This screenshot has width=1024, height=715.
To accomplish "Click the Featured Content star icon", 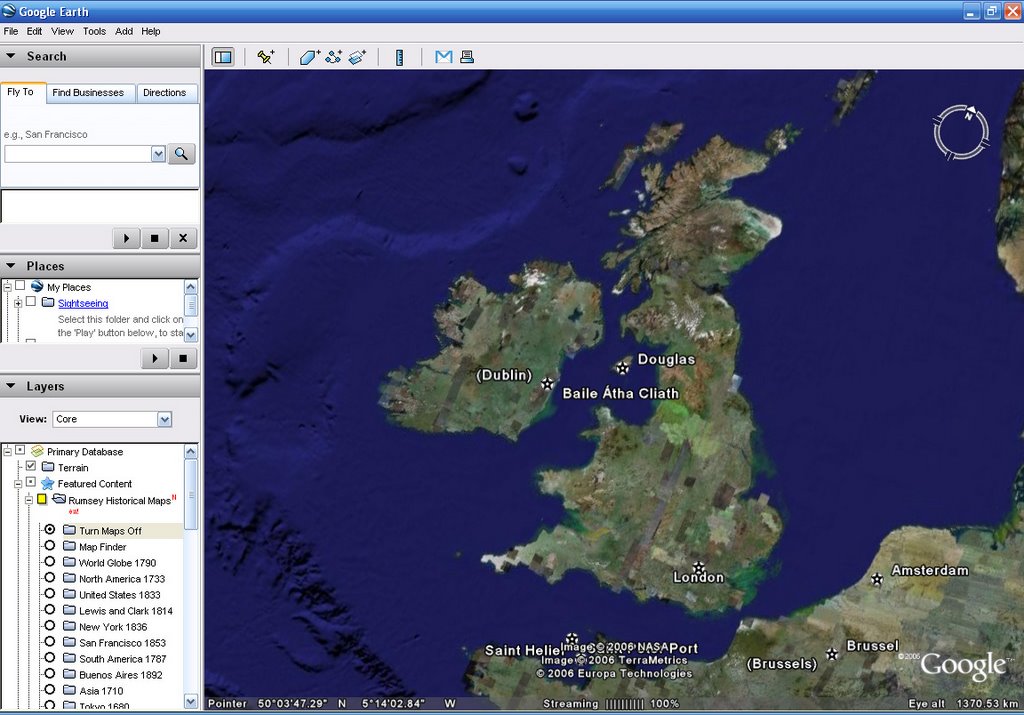I will click(x=47, y=484).
